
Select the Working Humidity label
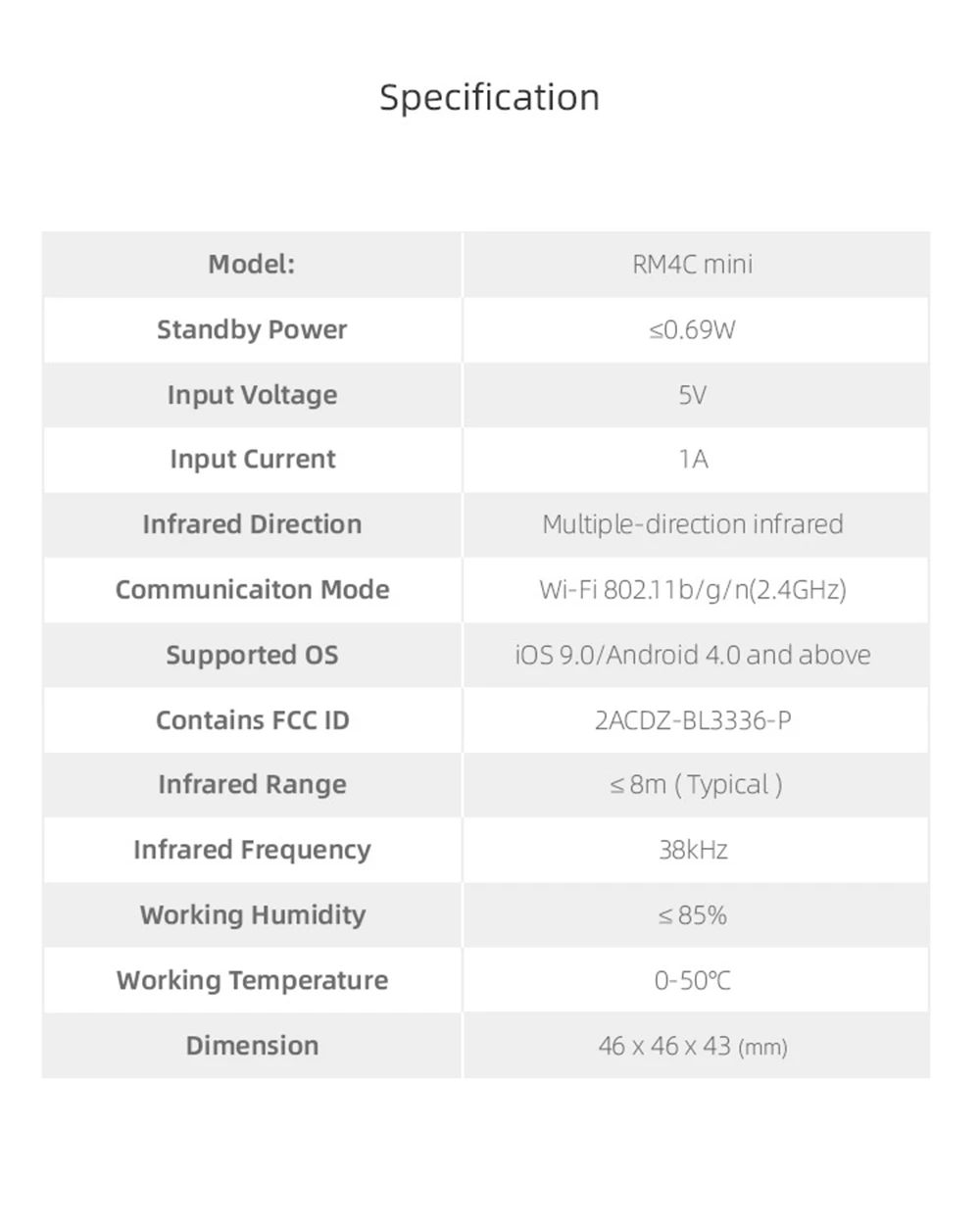252,914
